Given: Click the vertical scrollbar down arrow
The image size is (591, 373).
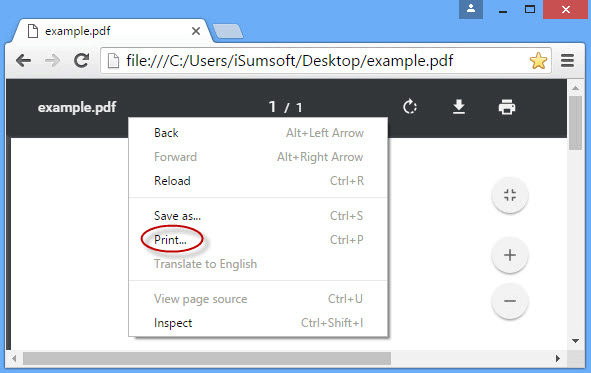Looking at the screenshot, I should click(575, 341).
